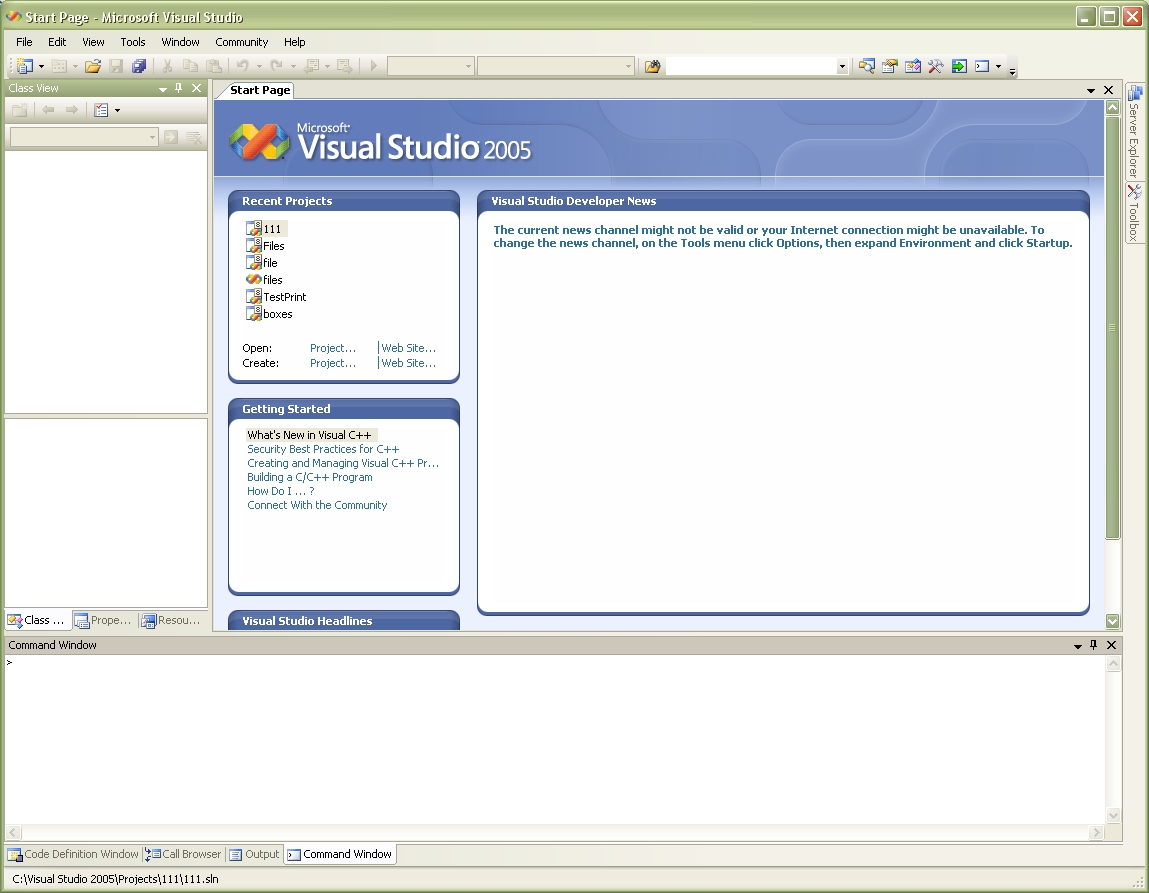Click the Start Page green arrow icon
The image size is (1149, 893).
click(958, 66)
